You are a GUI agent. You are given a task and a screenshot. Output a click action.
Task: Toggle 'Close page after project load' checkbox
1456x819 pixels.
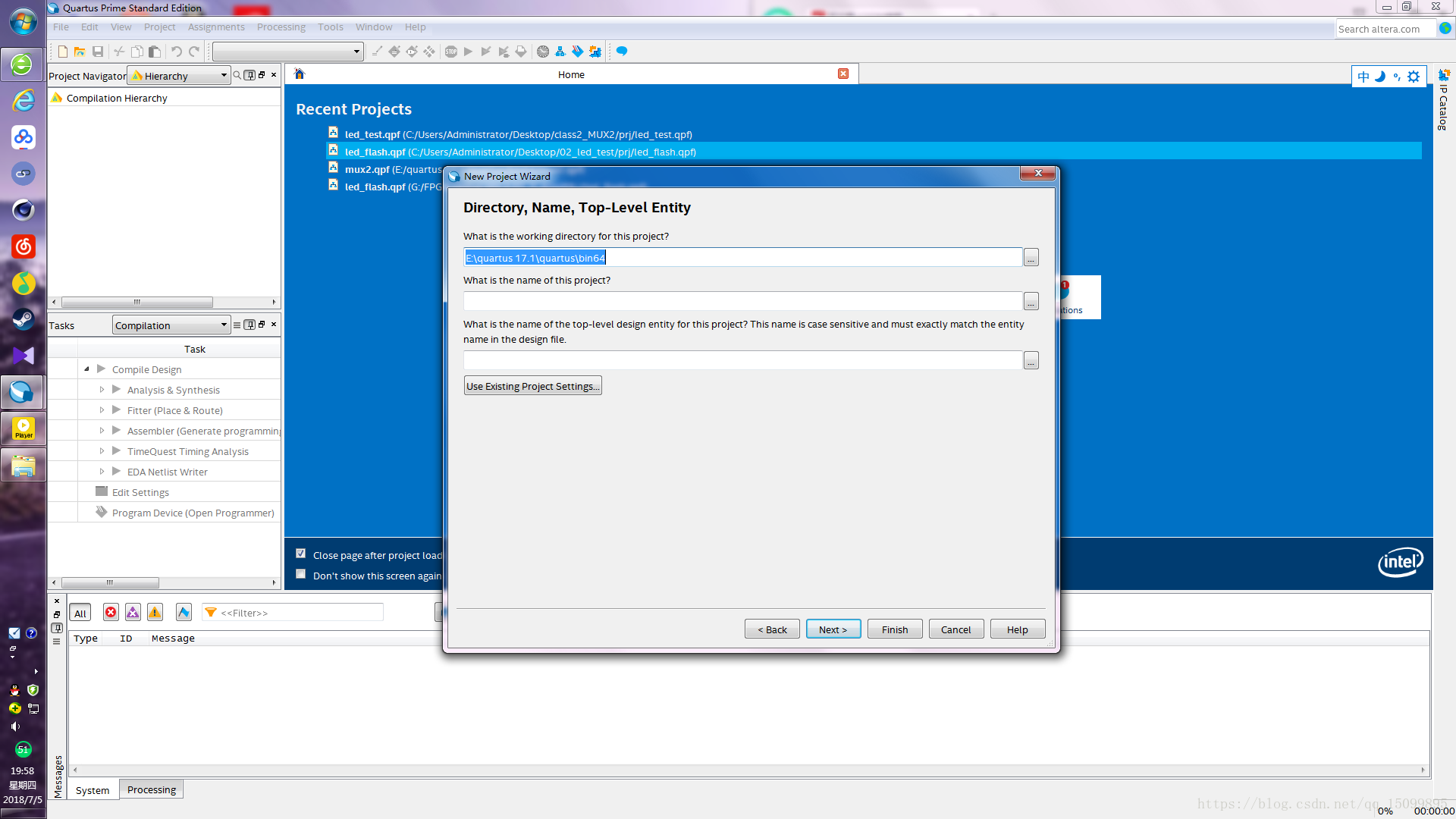301,554
